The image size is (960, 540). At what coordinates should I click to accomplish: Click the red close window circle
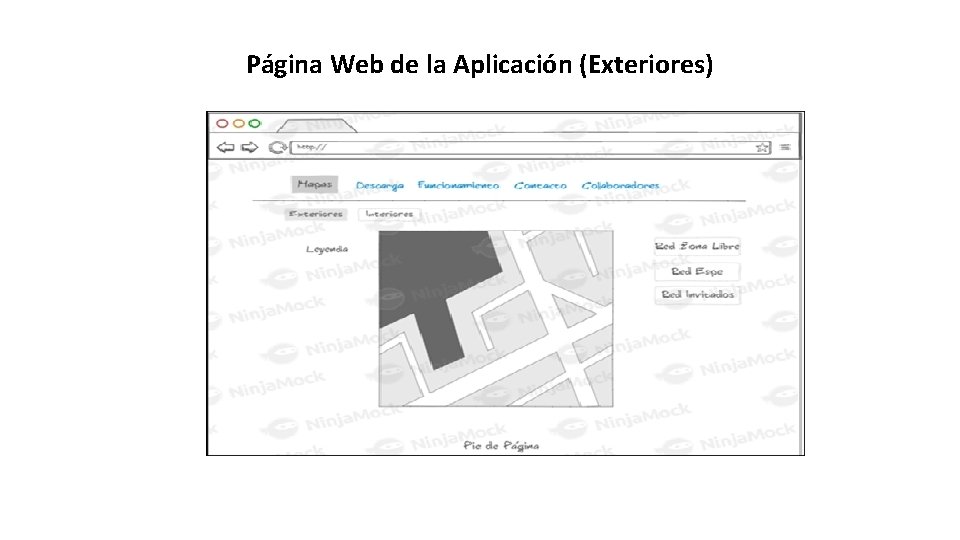coord(222,124)
